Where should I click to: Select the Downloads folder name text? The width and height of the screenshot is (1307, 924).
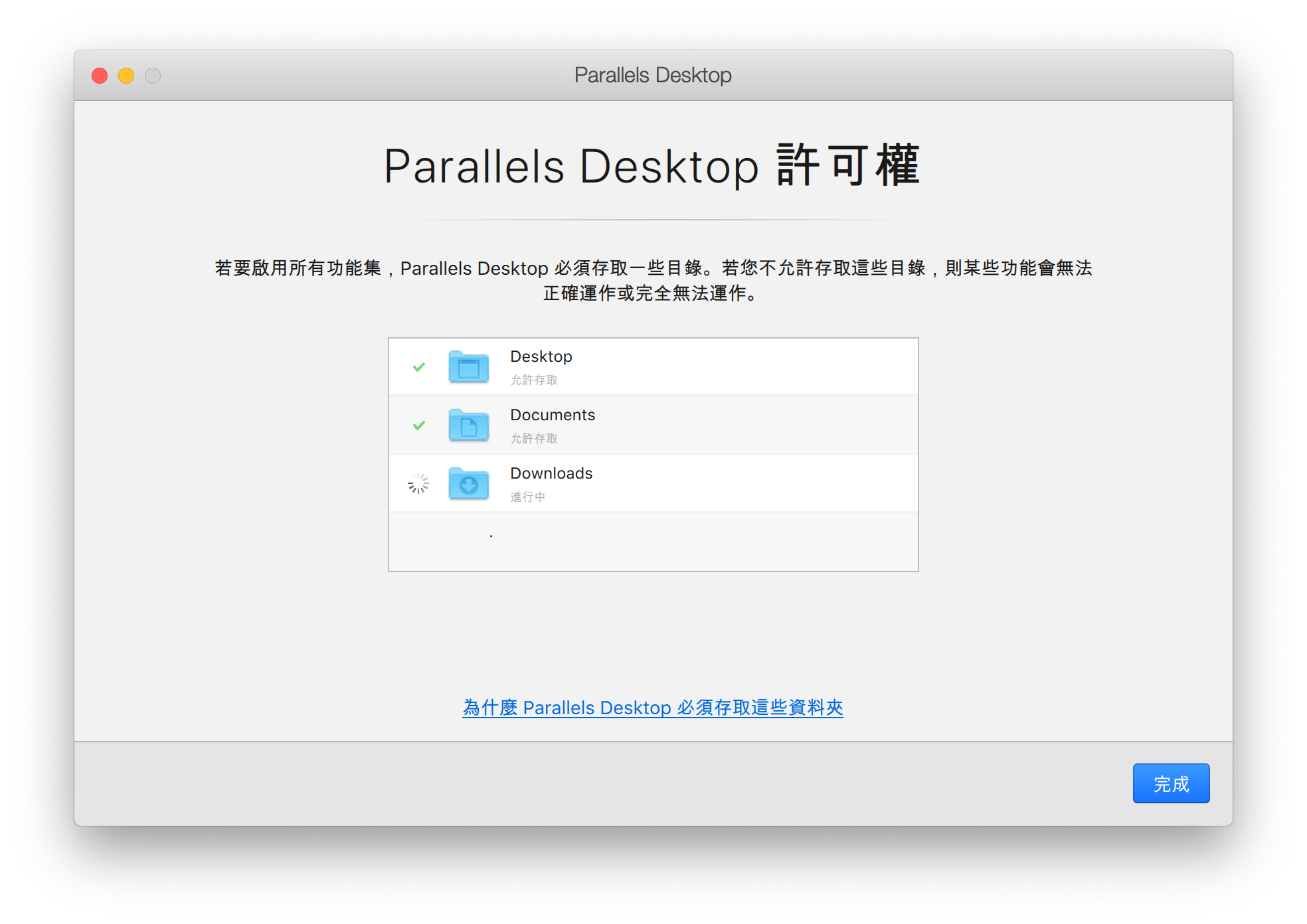pos(551,473)
